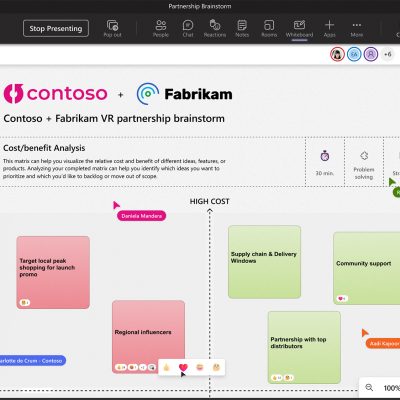Choose the red heart reaction in popup
Image resolution: width=400 pixels, height=400 pixels.
pyautogui.click(x=183, y=367)
